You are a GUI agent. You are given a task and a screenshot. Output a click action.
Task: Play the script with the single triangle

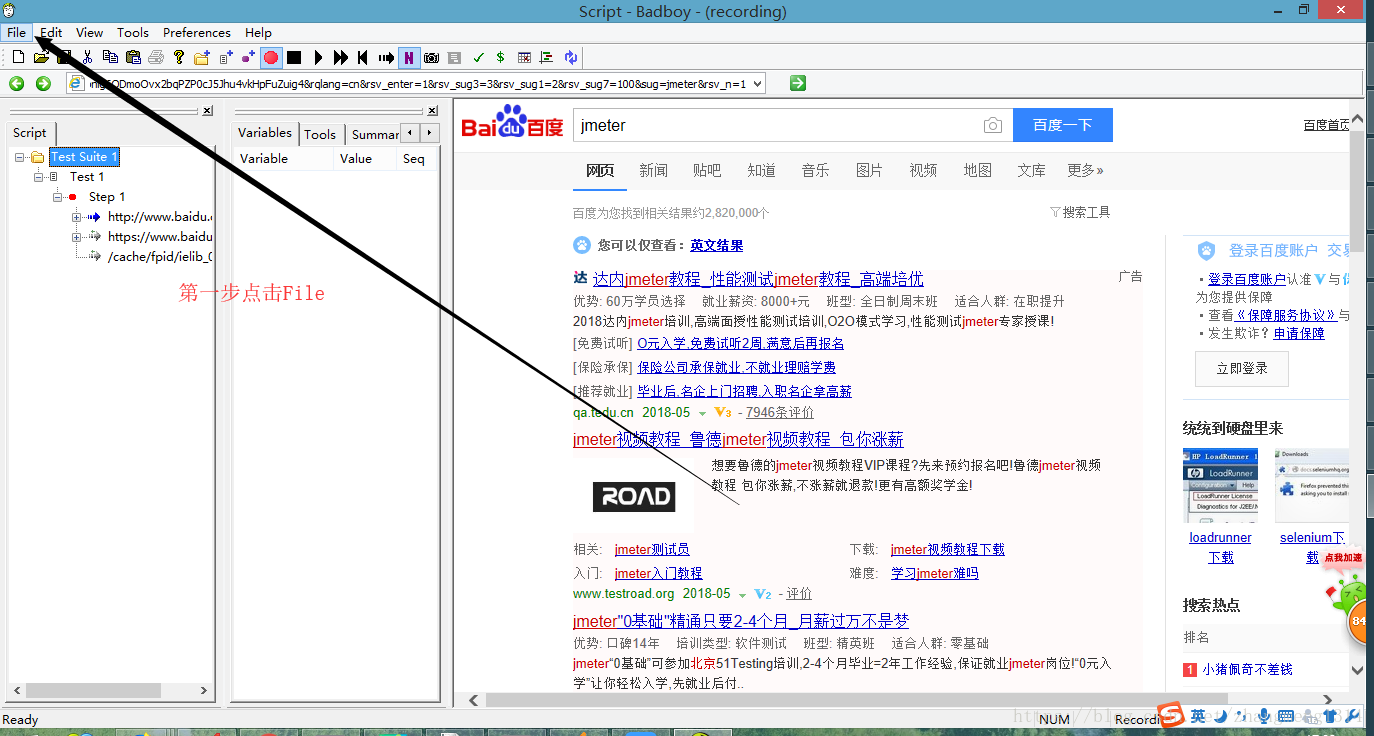click(x=318, y=57)
